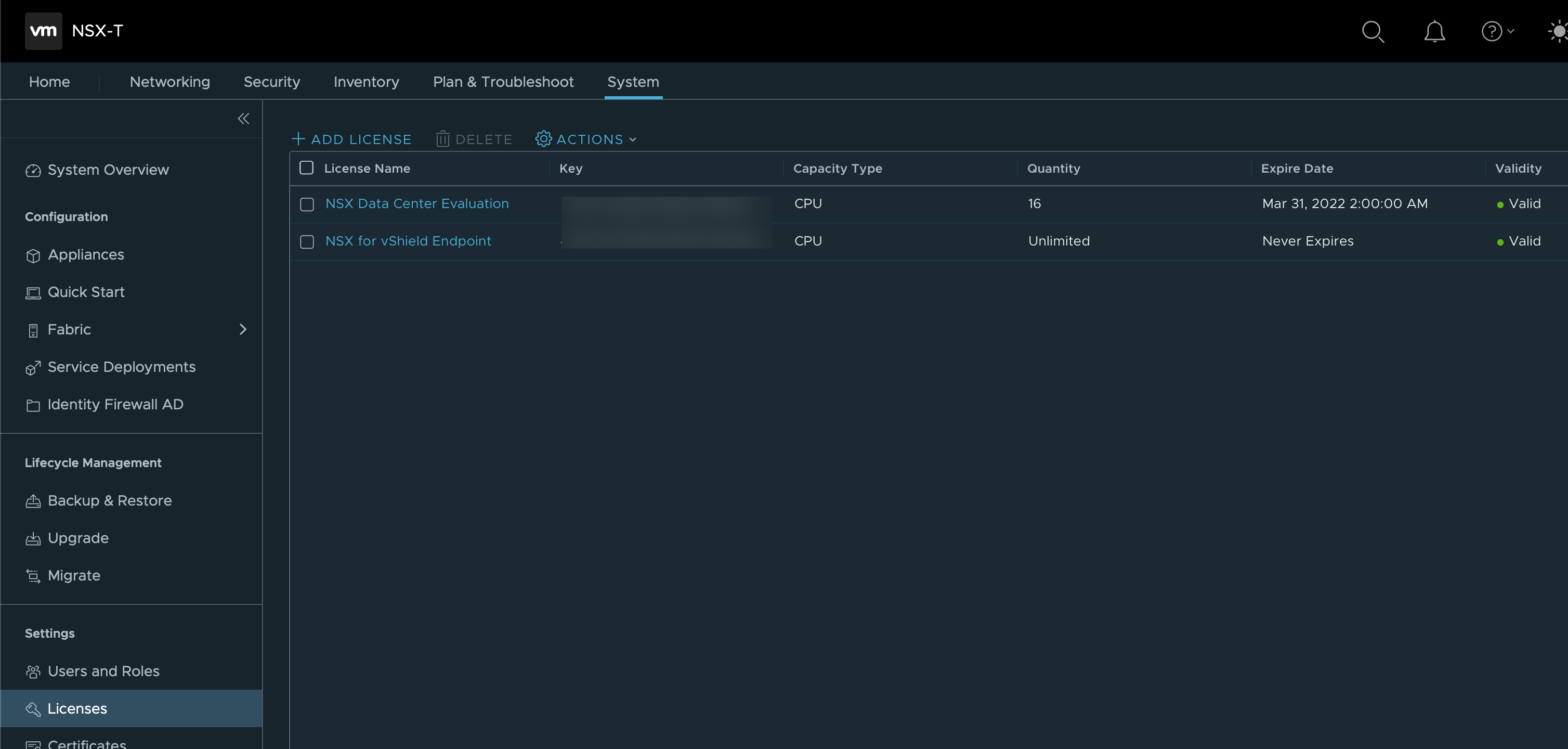Image resolution: width=1568 pixels, height=749 pixels.
Task: Open Users and Roles settings
Action: 103,671
